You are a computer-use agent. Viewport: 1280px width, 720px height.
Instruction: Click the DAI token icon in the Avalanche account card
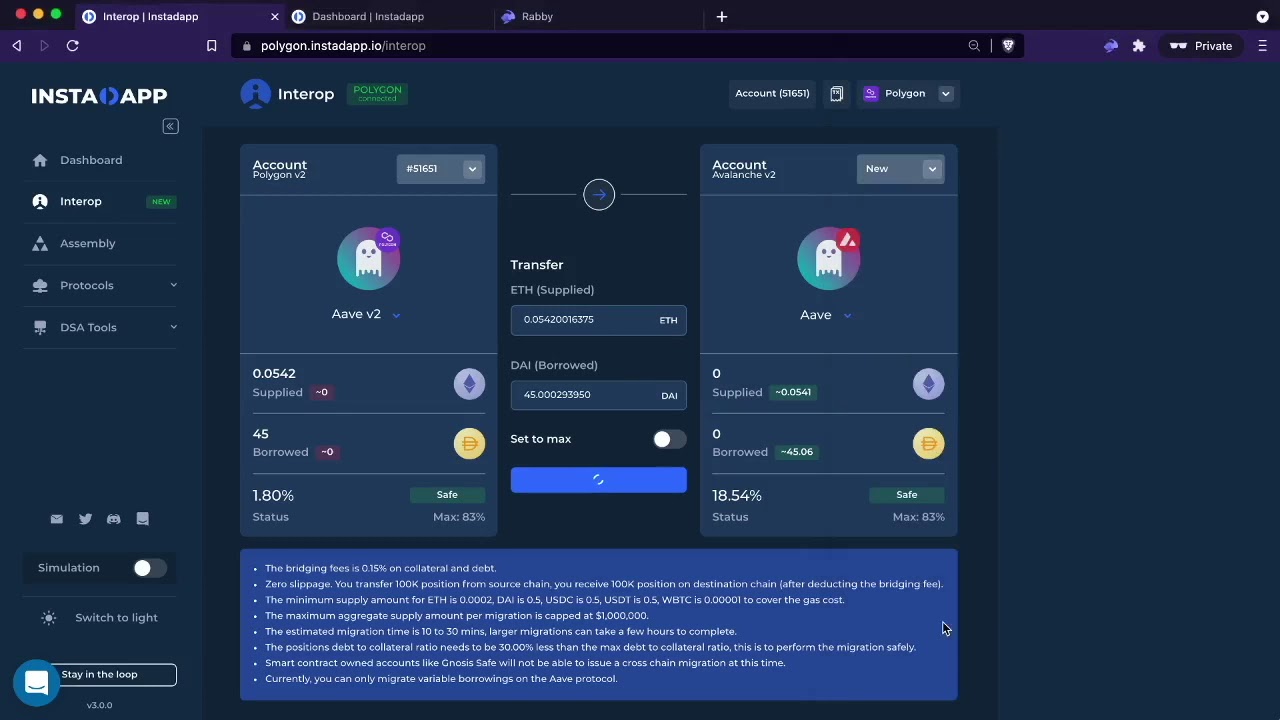(928, 443)
